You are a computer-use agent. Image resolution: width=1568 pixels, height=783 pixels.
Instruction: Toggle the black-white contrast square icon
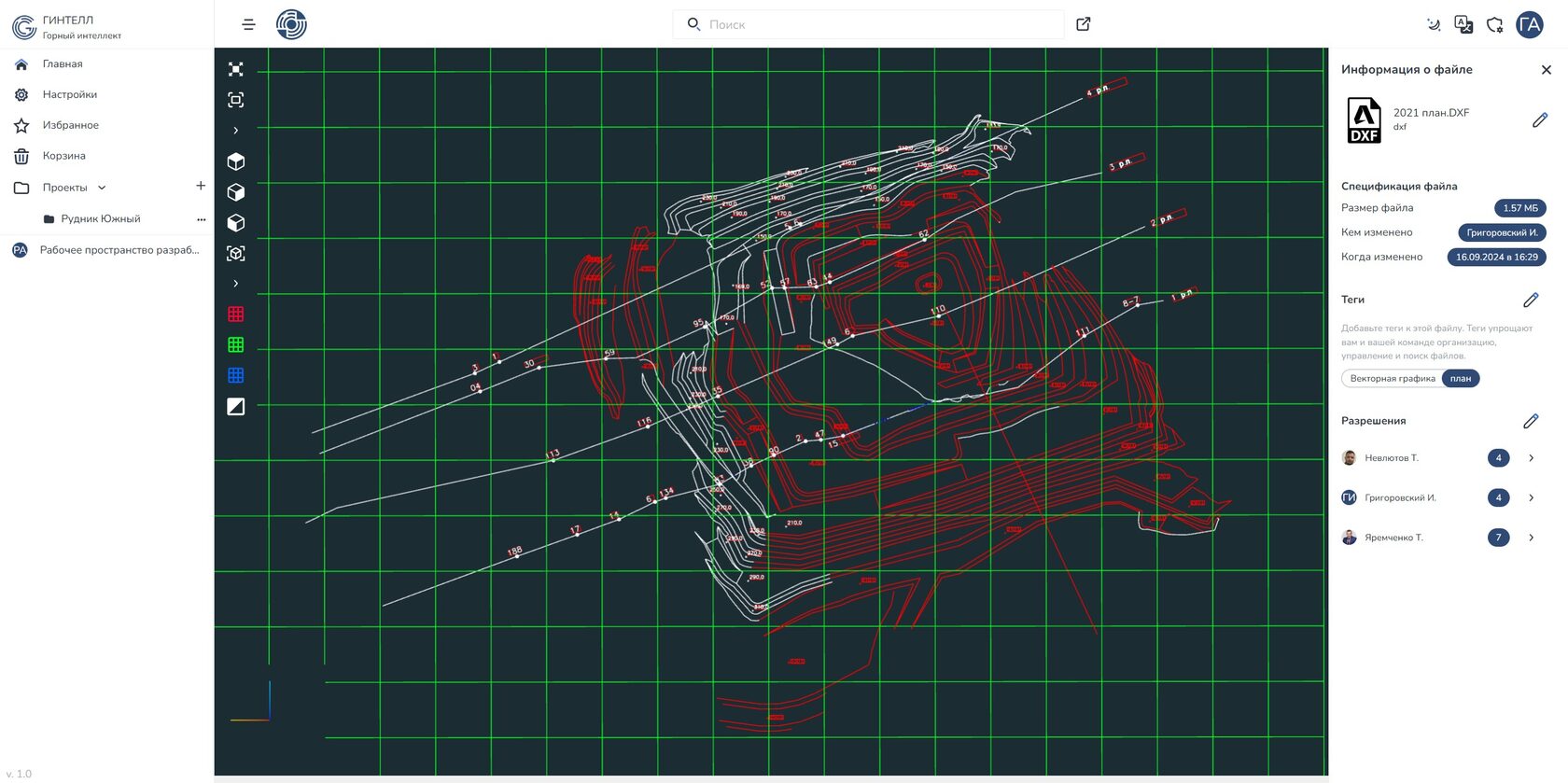(x=236, y=407)
